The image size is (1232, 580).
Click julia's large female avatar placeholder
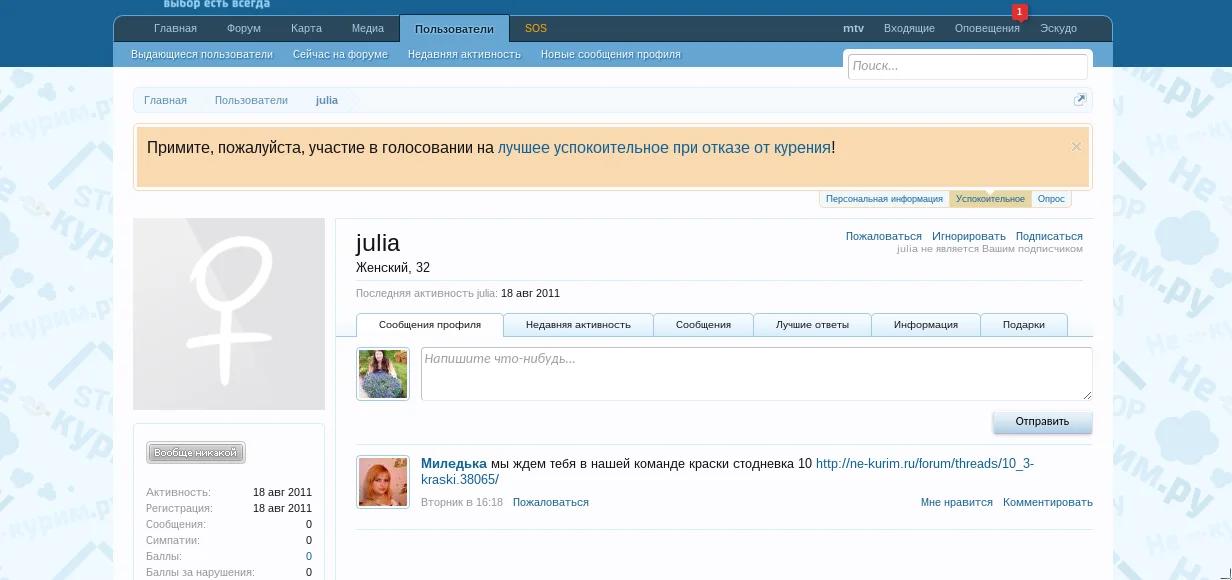pyautogui.click(x=229, y=314)
